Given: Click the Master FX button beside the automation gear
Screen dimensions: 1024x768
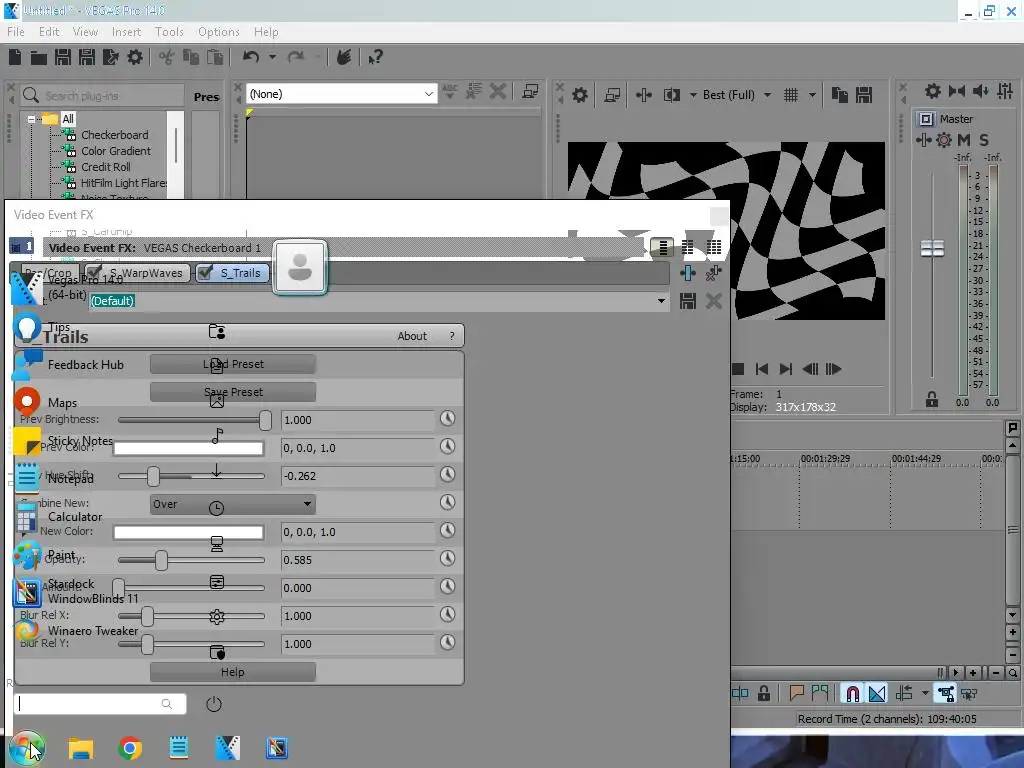Looking at the screenshot, I should click(923, 140).
